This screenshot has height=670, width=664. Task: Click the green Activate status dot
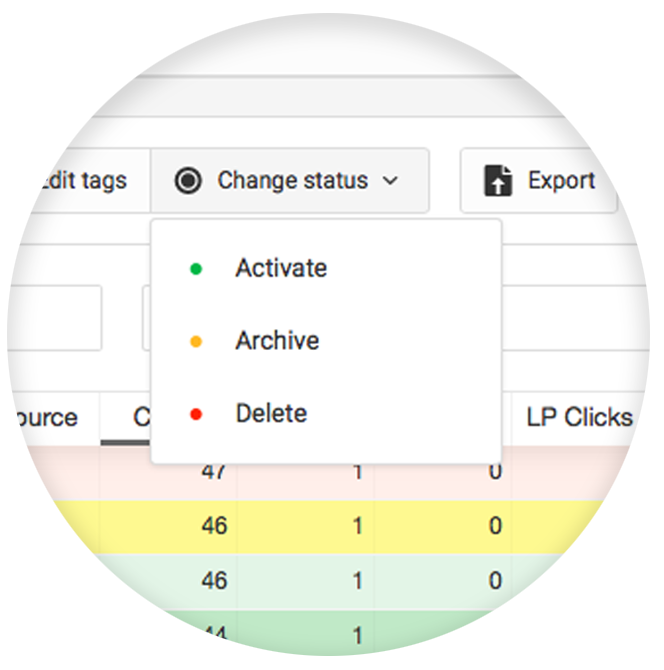tap(196, 269)
